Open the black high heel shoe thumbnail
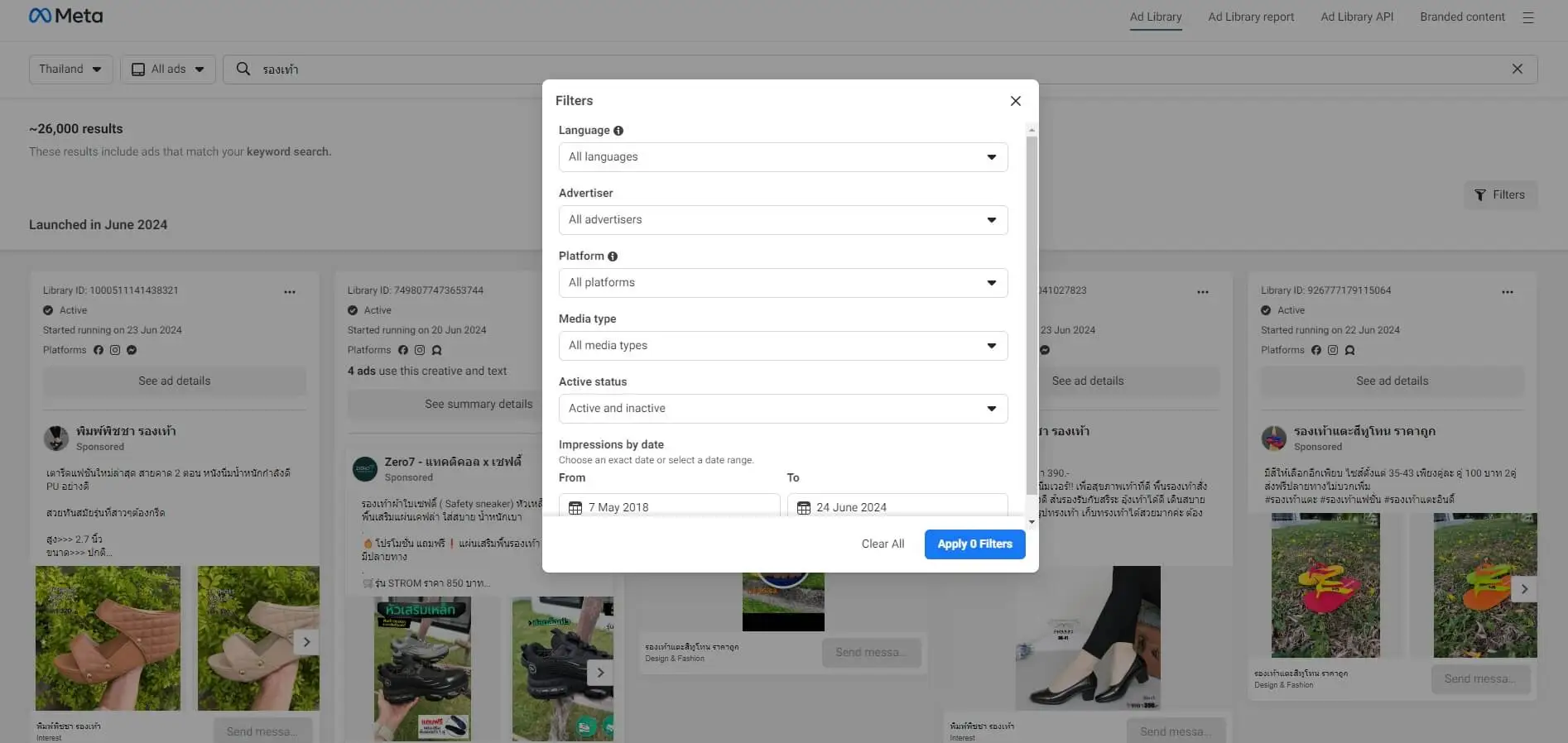 pos(1088,638)
